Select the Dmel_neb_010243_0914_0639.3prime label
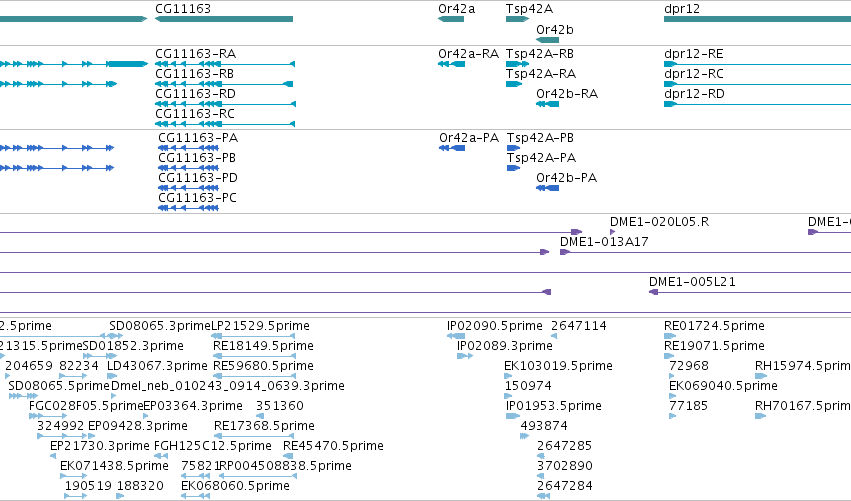This screenshot has width=851, height=501. click(227, 386)
